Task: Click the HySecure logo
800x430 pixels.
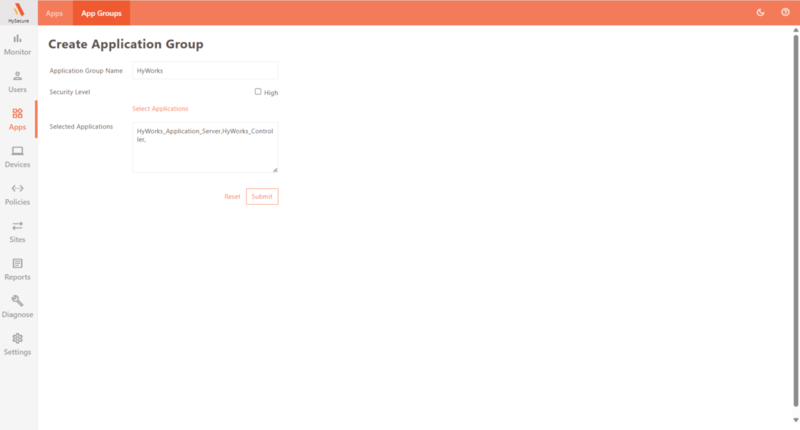Action: (x=18, y=13)
